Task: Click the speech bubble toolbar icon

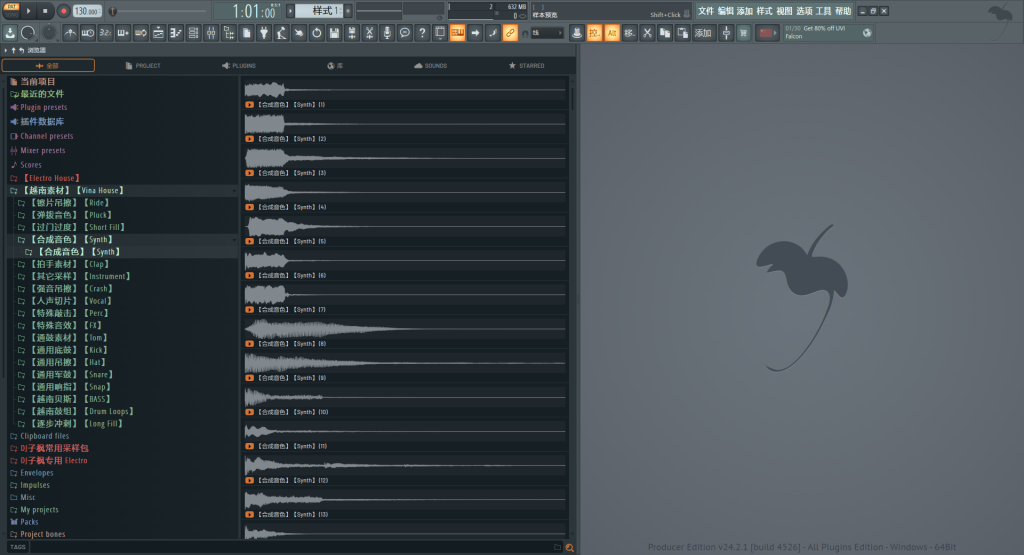Action: (x=405, y=33)
